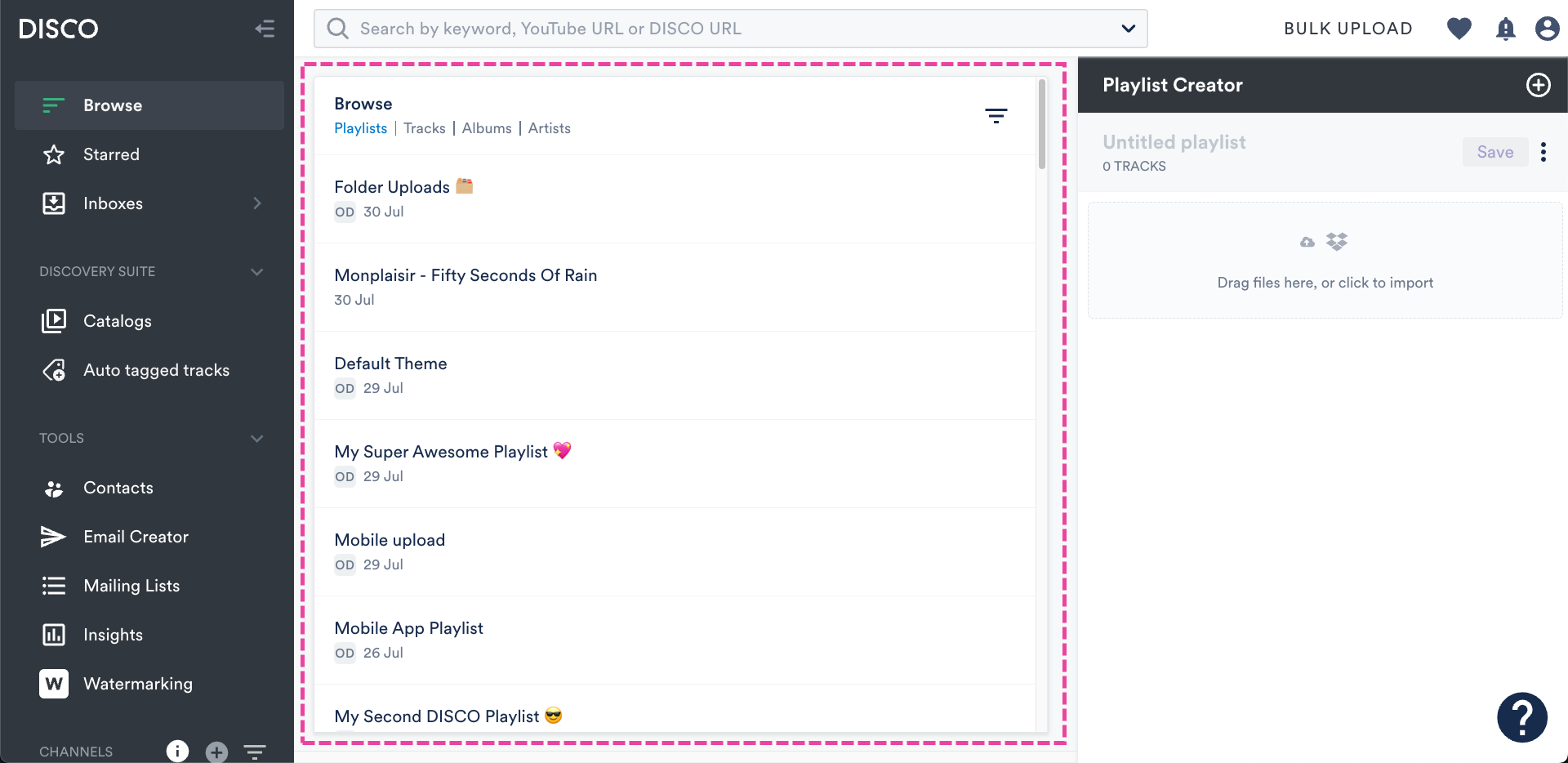Screen dimensions: 1568x763
Task: Filter the Browse list with filter icon
Action: (996, 116)
